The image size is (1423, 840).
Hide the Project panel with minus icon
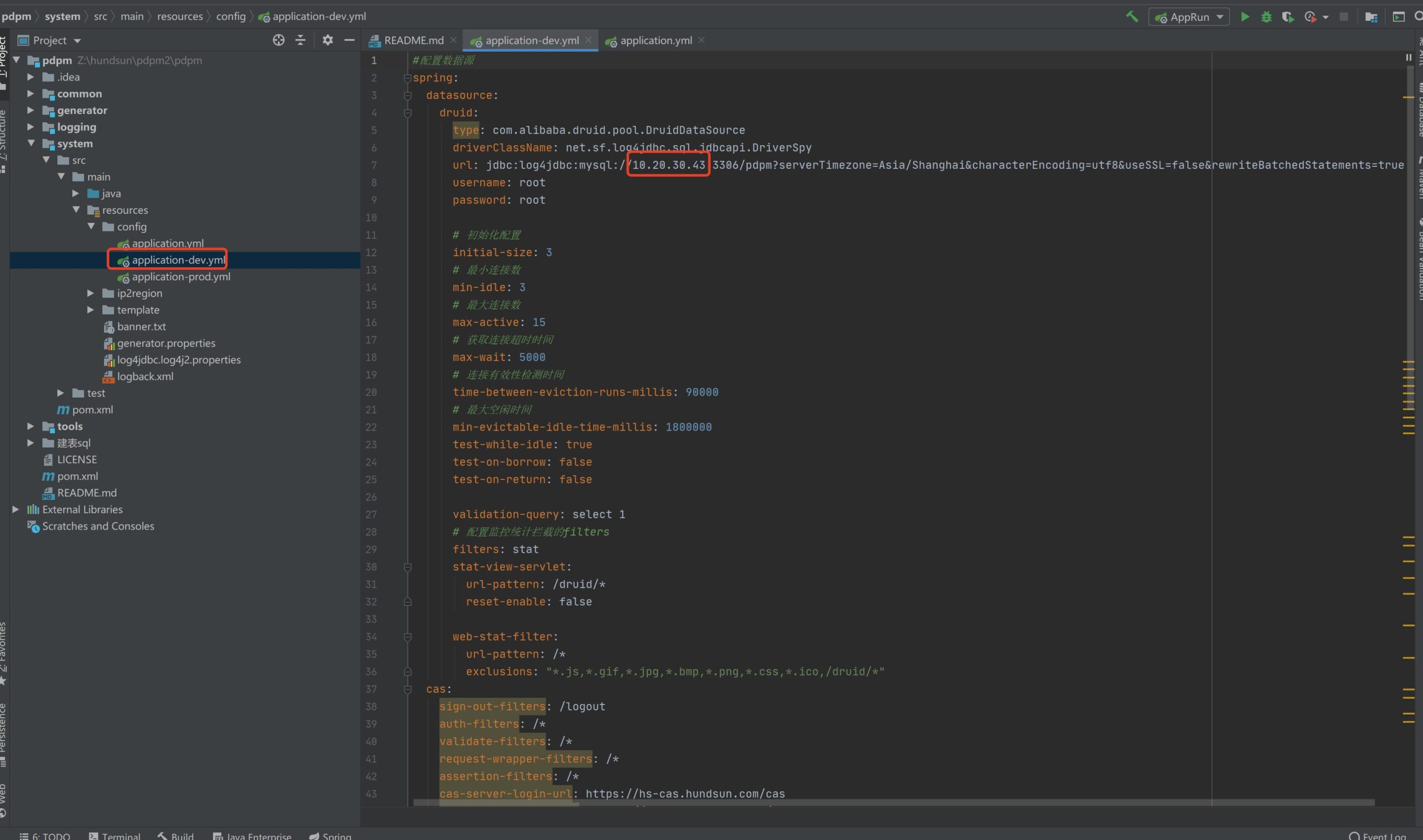(x=350, y=40)
